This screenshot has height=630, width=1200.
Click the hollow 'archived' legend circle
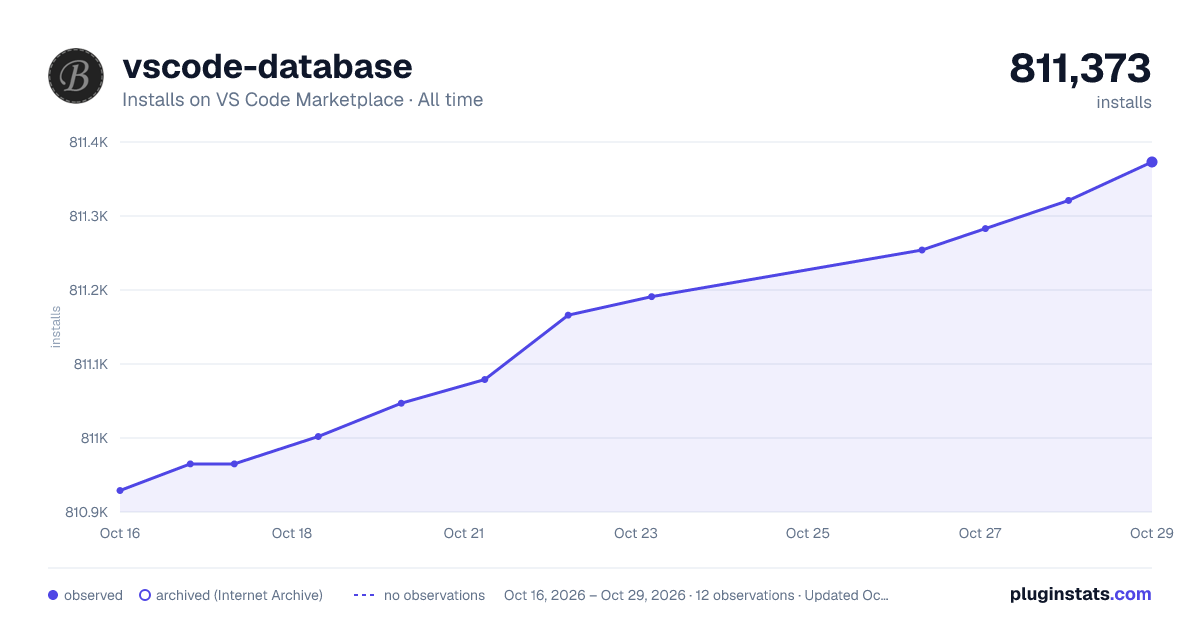[145, 595]
